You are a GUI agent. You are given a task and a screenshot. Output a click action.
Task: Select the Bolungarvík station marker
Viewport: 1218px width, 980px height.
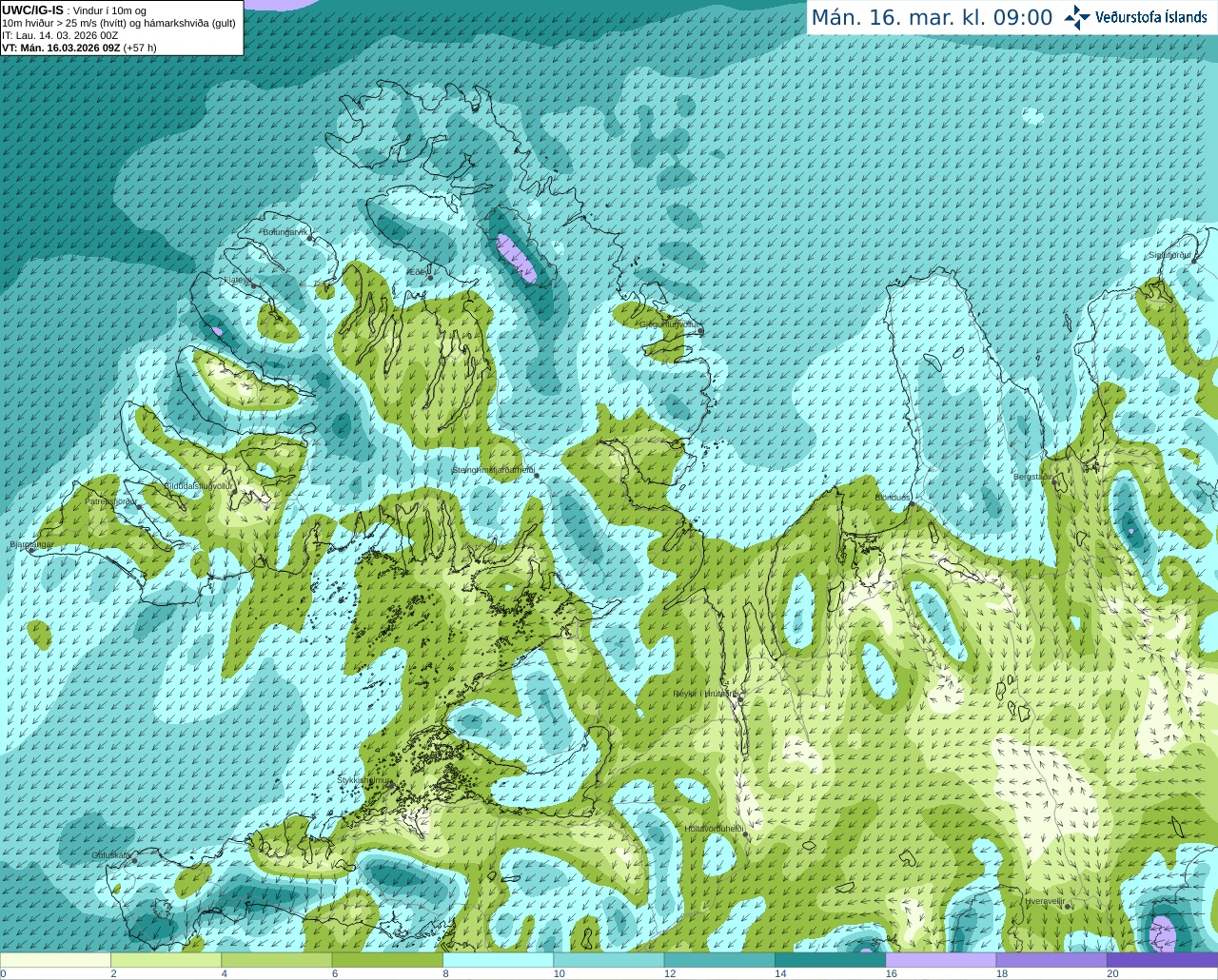click(x=311, y=239)
